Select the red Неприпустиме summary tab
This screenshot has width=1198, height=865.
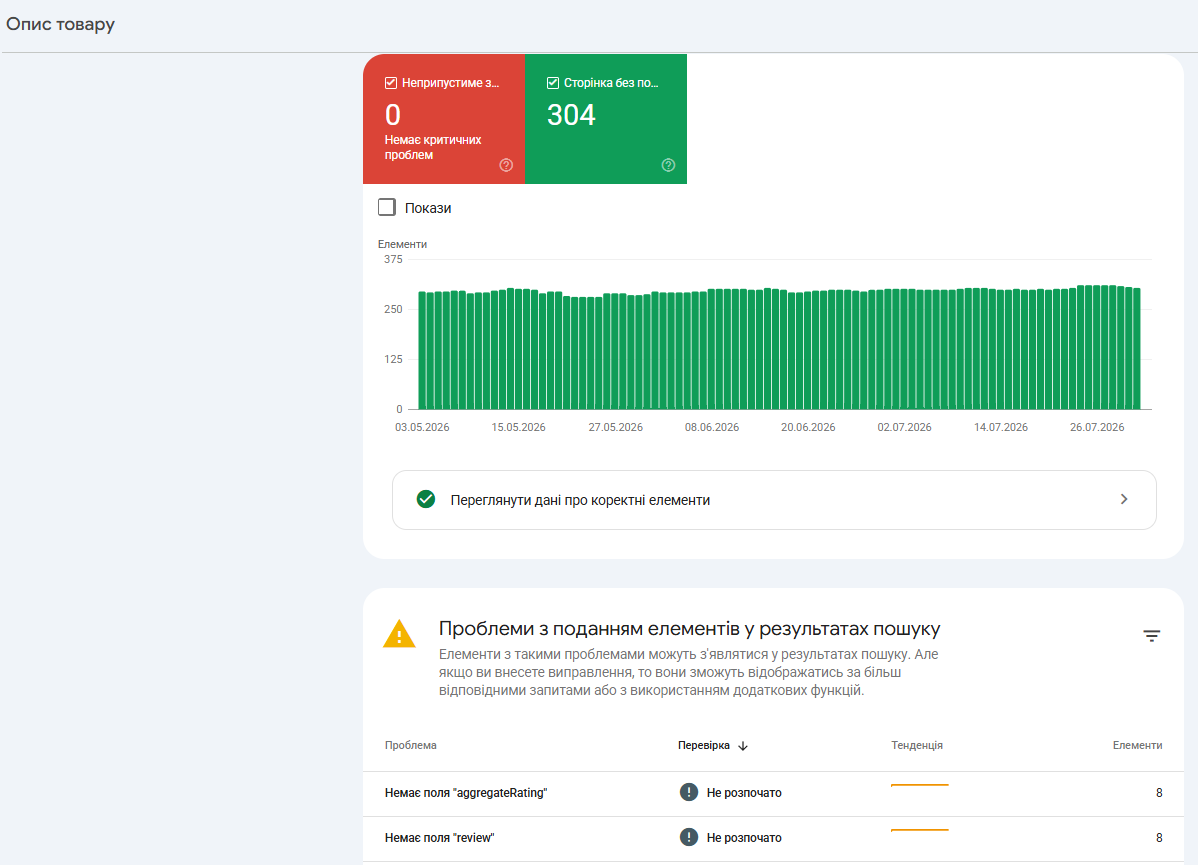(444, 118)
